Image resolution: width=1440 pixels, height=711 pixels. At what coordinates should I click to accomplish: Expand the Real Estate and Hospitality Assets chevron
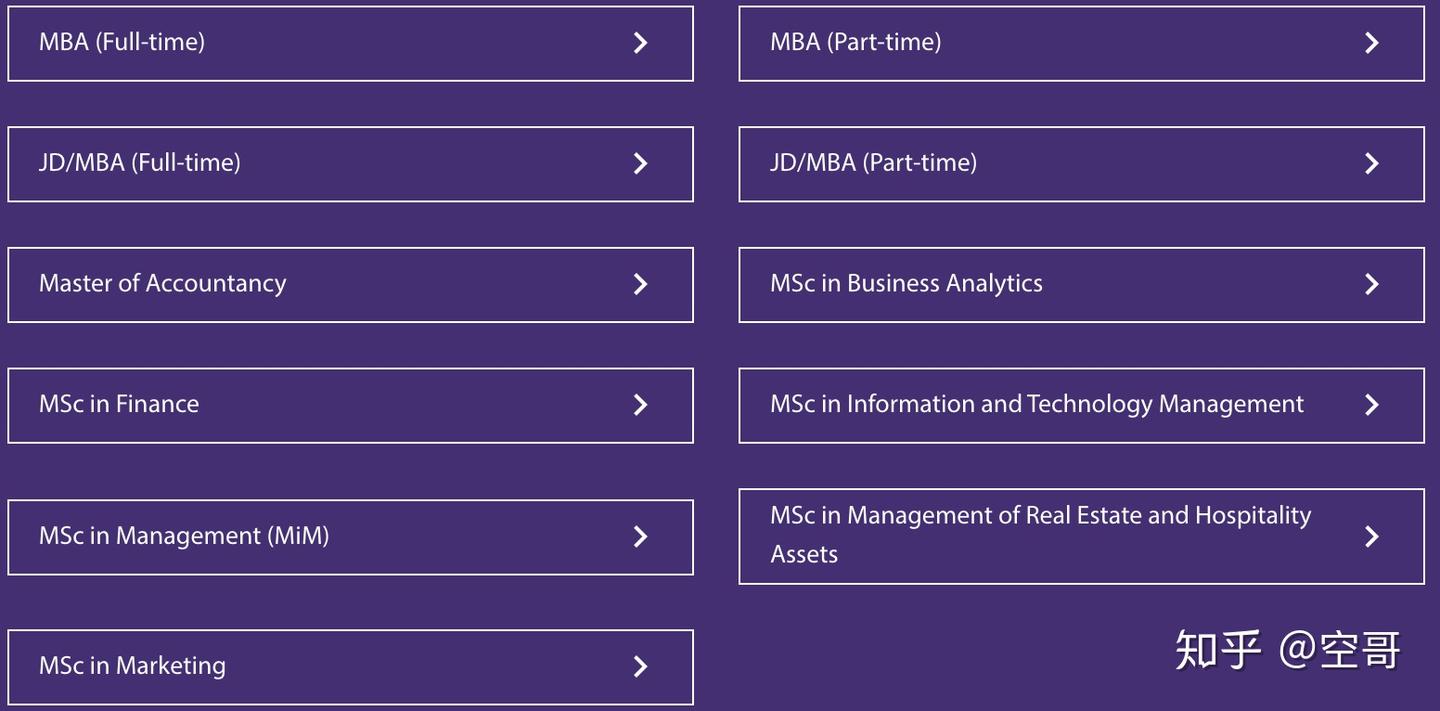click(1372, 537)
